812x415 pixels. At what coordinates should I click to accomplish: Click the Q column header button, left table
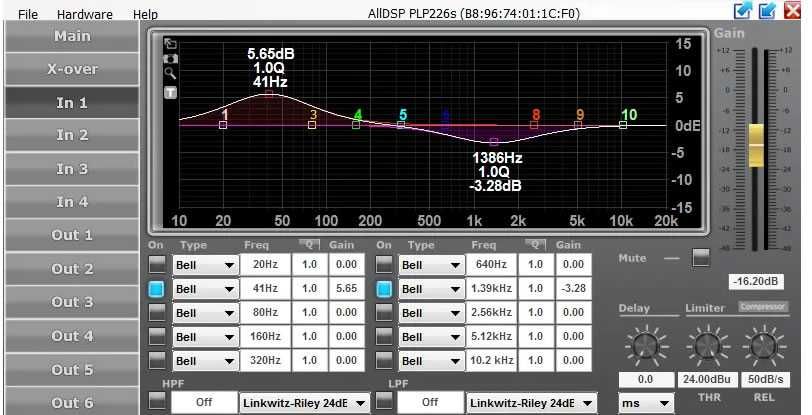coord(309,245)
